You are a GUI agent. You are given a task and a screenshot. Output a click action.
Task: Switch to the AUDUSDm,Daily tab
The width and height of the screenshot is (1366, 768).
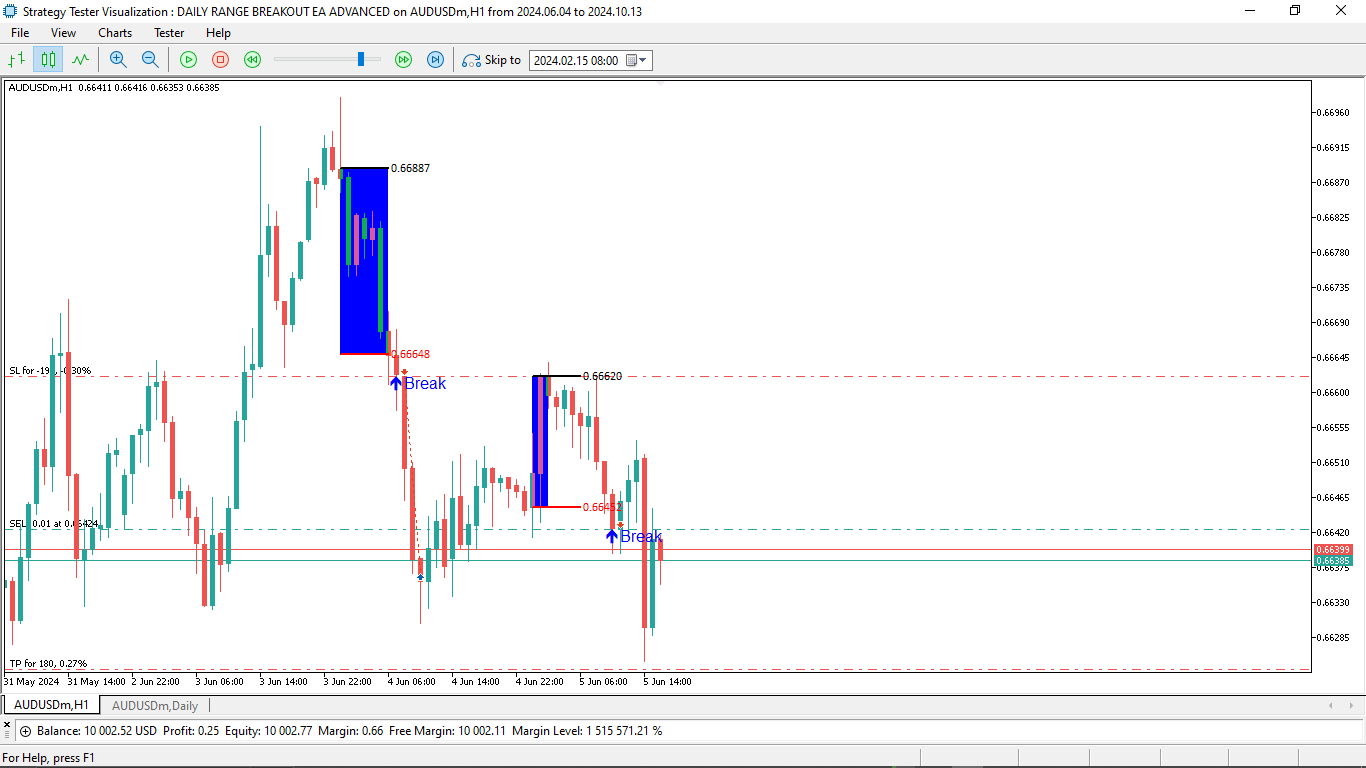154,705
